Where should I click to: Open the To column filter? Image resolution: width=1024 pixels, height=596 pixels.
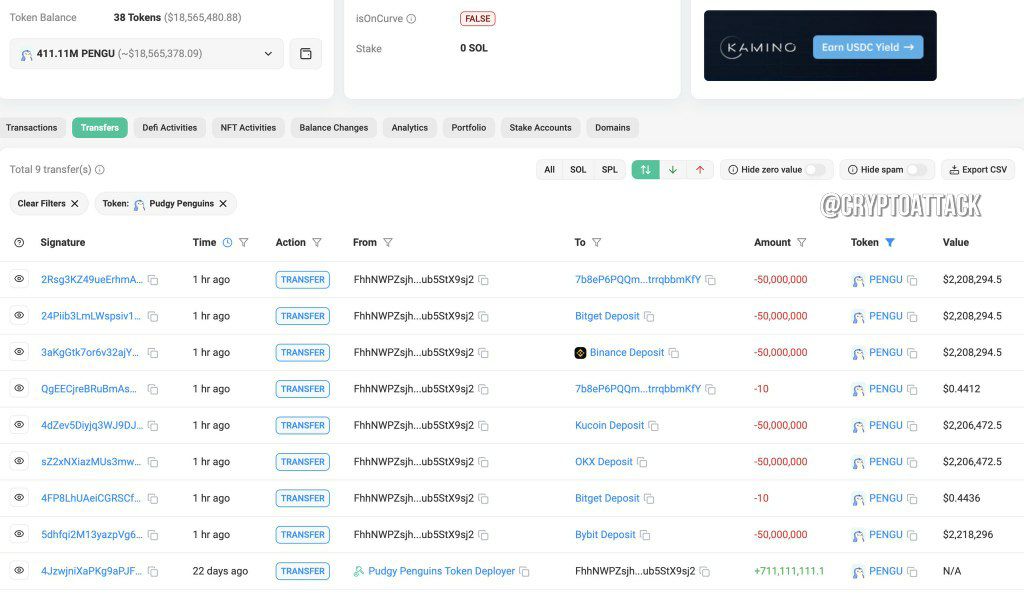[x=596, y=243]
